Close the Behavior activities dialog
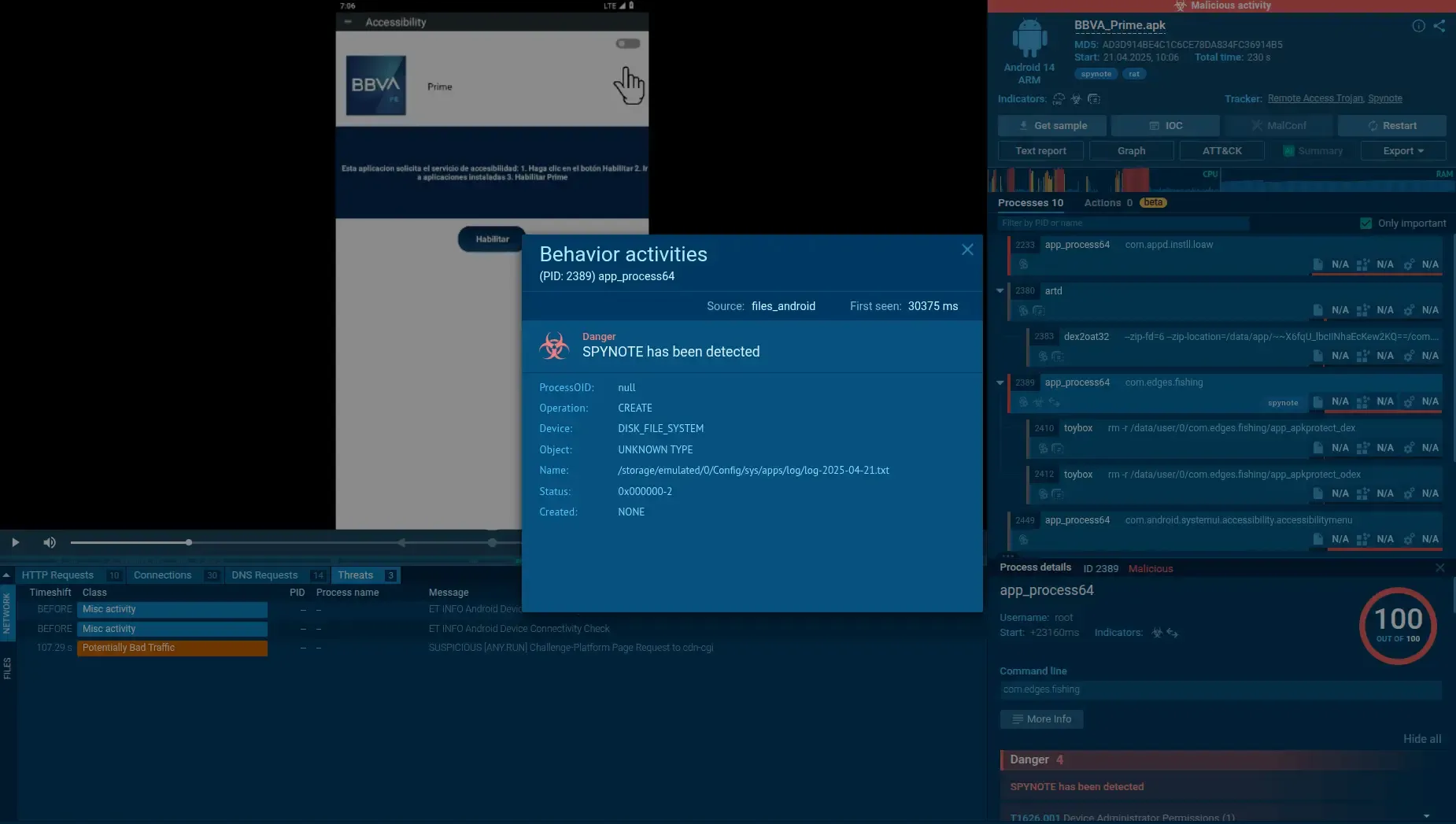Image resolution: width=1456 pixels, height=824 pixels. point(967,249)
